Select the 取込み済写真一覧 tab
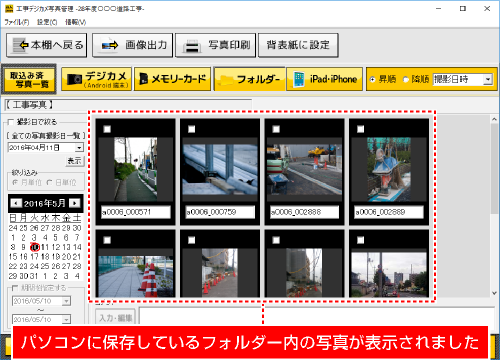The height and width of the screenshot is (361, 500). (29, 79)
